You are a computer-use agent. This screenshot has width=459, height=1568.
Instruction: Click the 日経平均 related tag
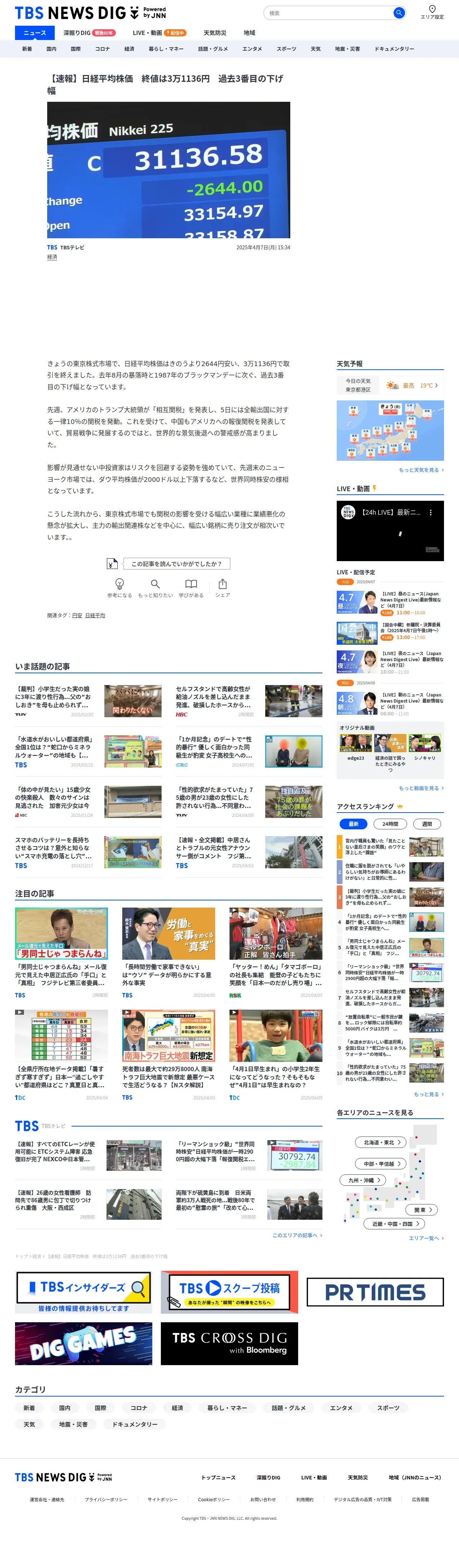[95, 615]
